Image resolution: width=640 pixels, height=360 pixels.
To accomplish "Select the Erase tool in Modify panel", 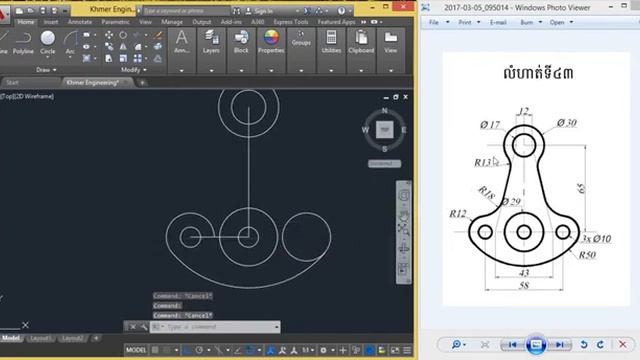I will point(158,35).
